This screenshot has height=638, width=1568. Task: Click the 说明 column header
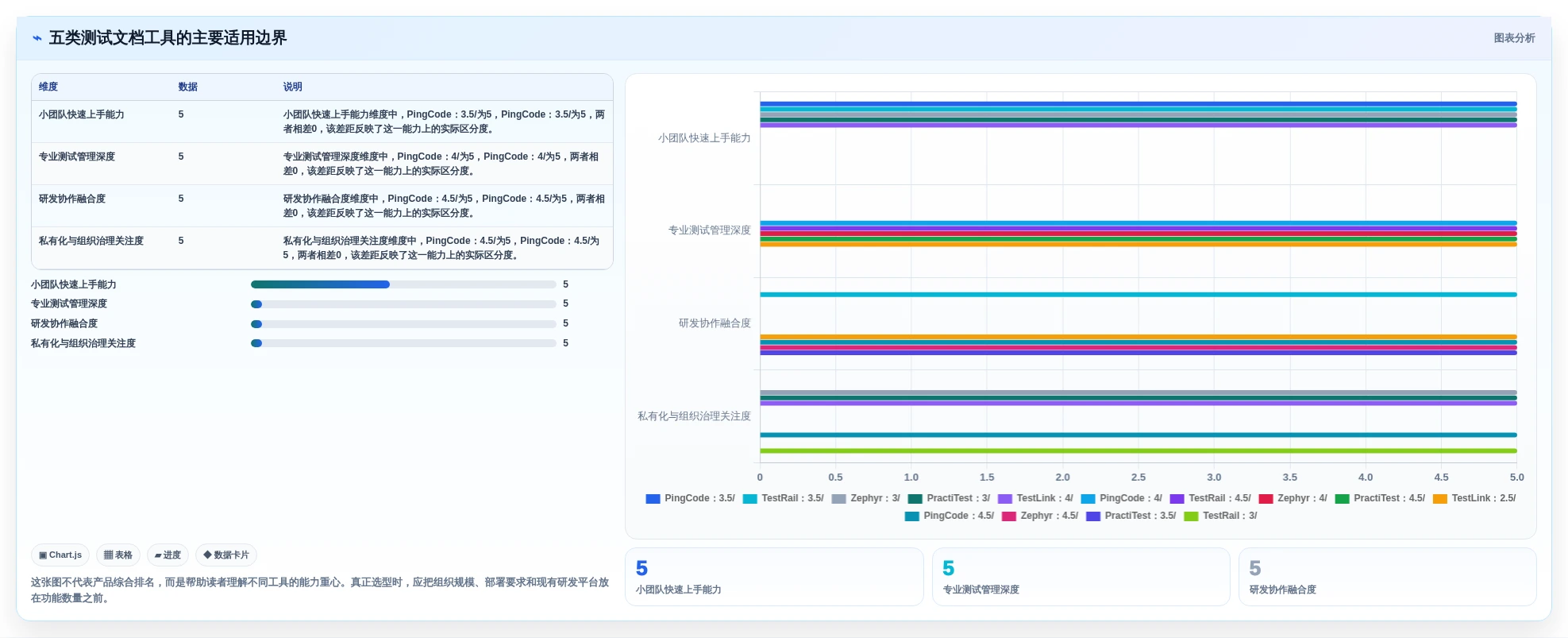pos(293,87)
